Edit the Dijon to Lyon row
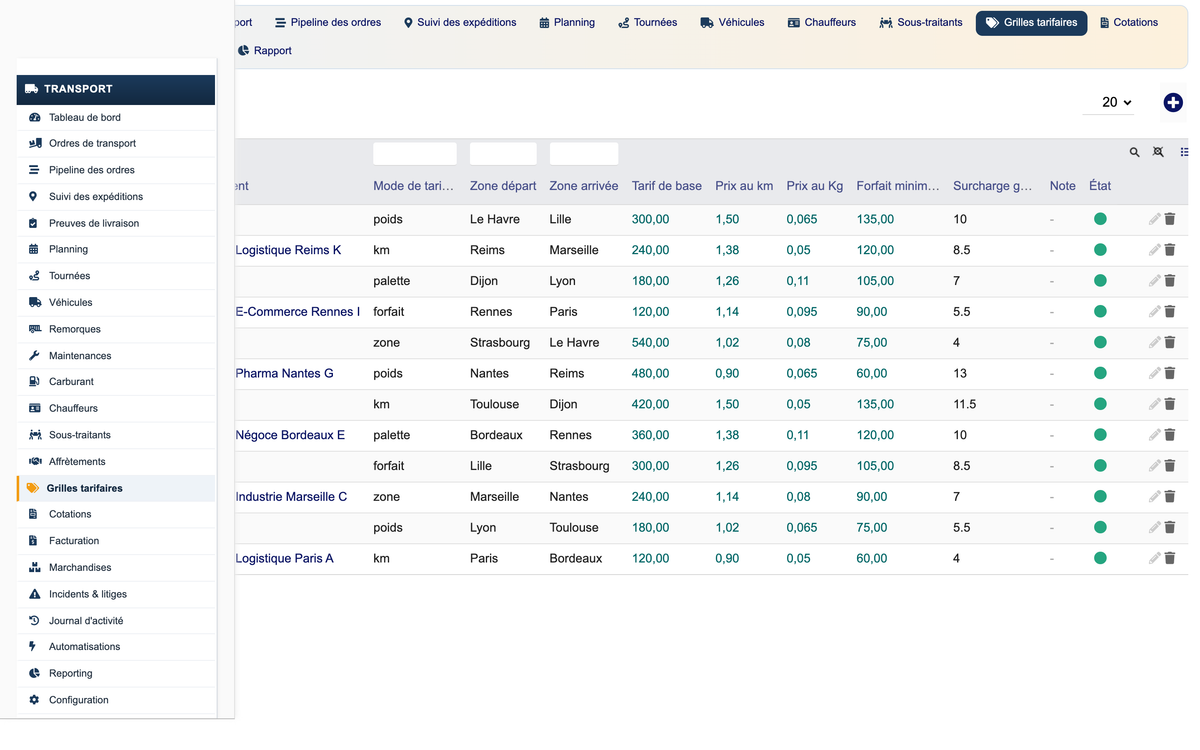 pos(1154,281)
